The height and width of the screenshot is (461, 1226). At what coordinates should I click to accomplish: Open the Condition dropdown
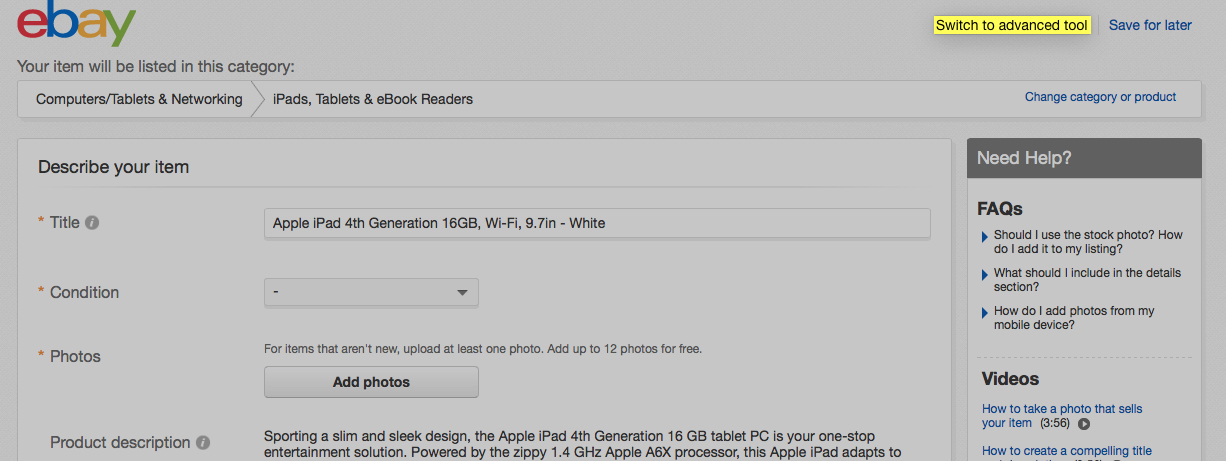[371, 292]
